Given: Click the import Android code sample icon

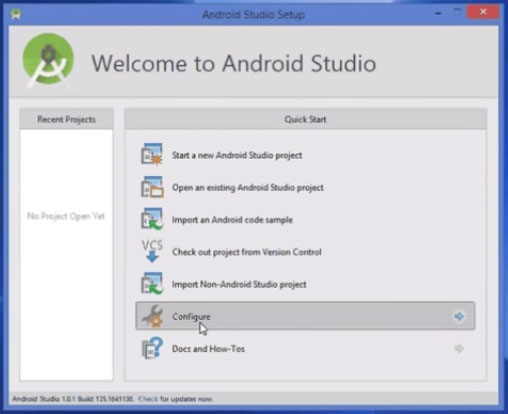Looking at the screenshot, I should pos(152,219).
